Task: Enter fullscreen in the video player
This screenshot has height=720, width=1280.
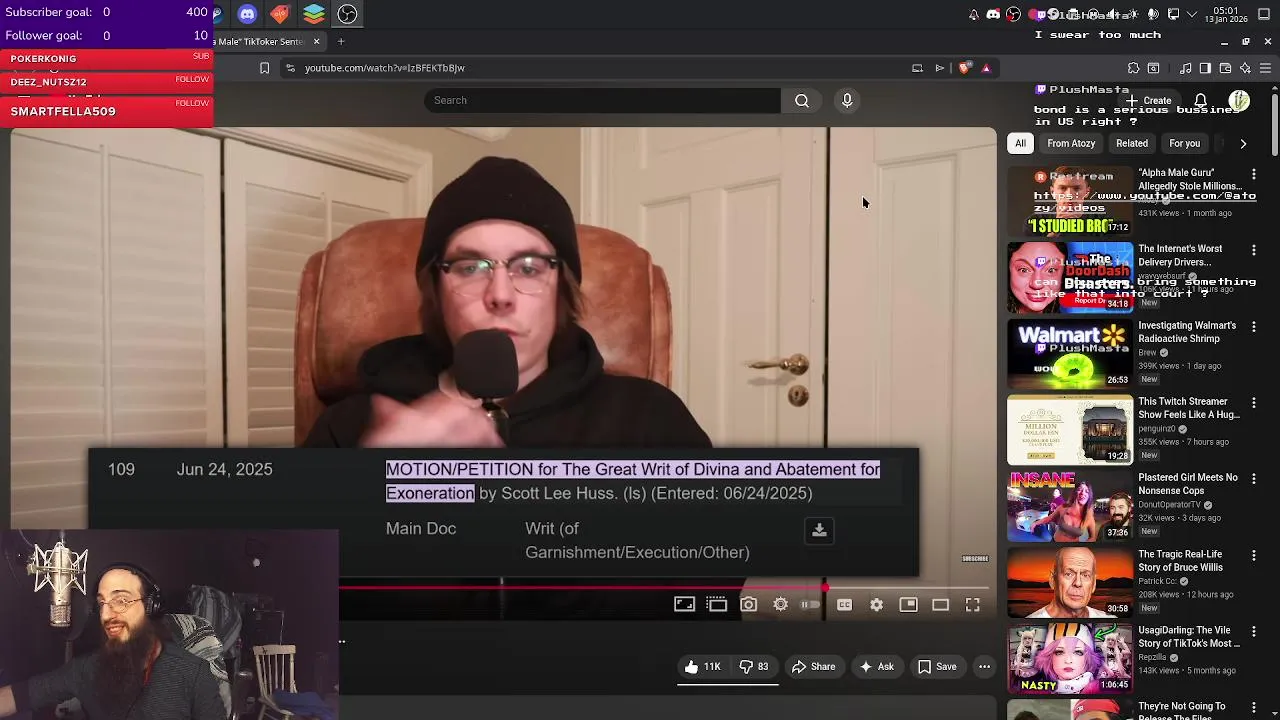Action: pyautogui.click(x=972, y=604)
